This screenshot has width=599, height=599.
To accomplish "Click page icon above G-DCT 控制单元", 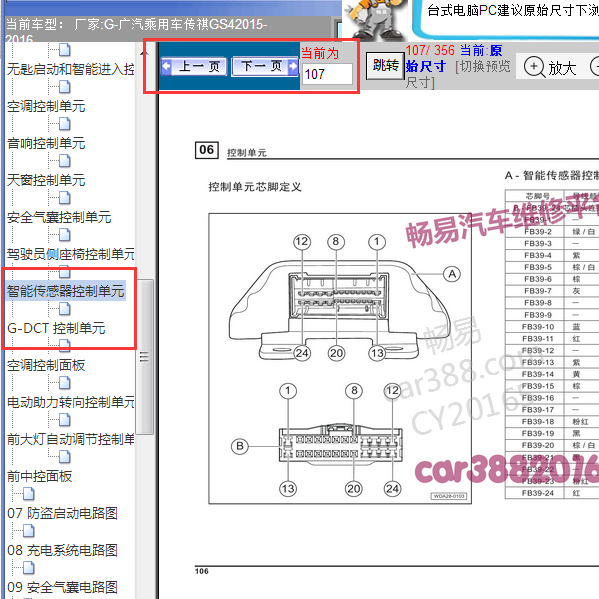I will point(65,309).
